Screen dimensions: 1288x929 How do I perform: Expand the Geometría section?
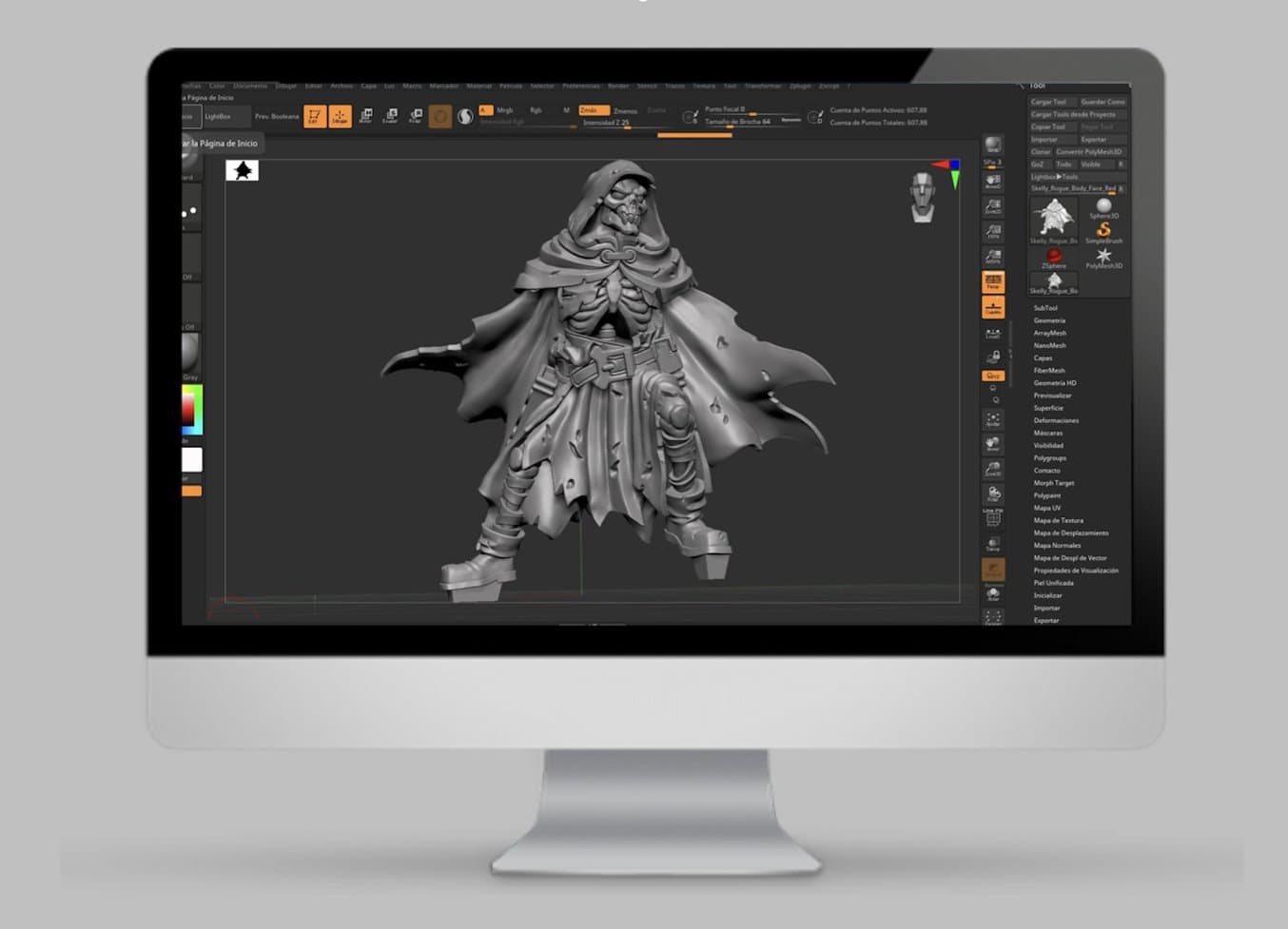1049,320
